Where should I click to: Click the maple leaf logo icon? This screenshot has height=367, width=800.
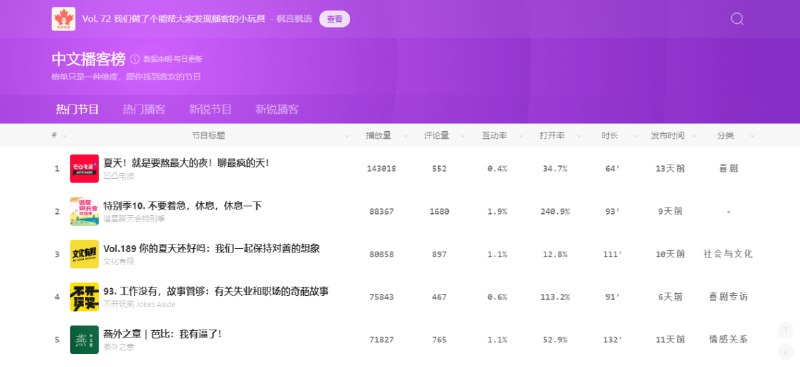tap(63, 19)
